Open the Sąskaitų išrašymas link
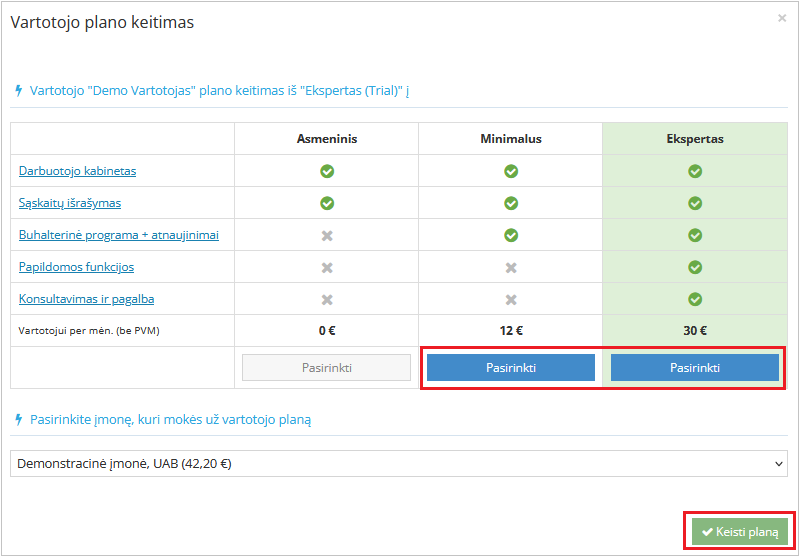Screen dimensions: 801x558 pyautogui.click(x=70, y=203)
